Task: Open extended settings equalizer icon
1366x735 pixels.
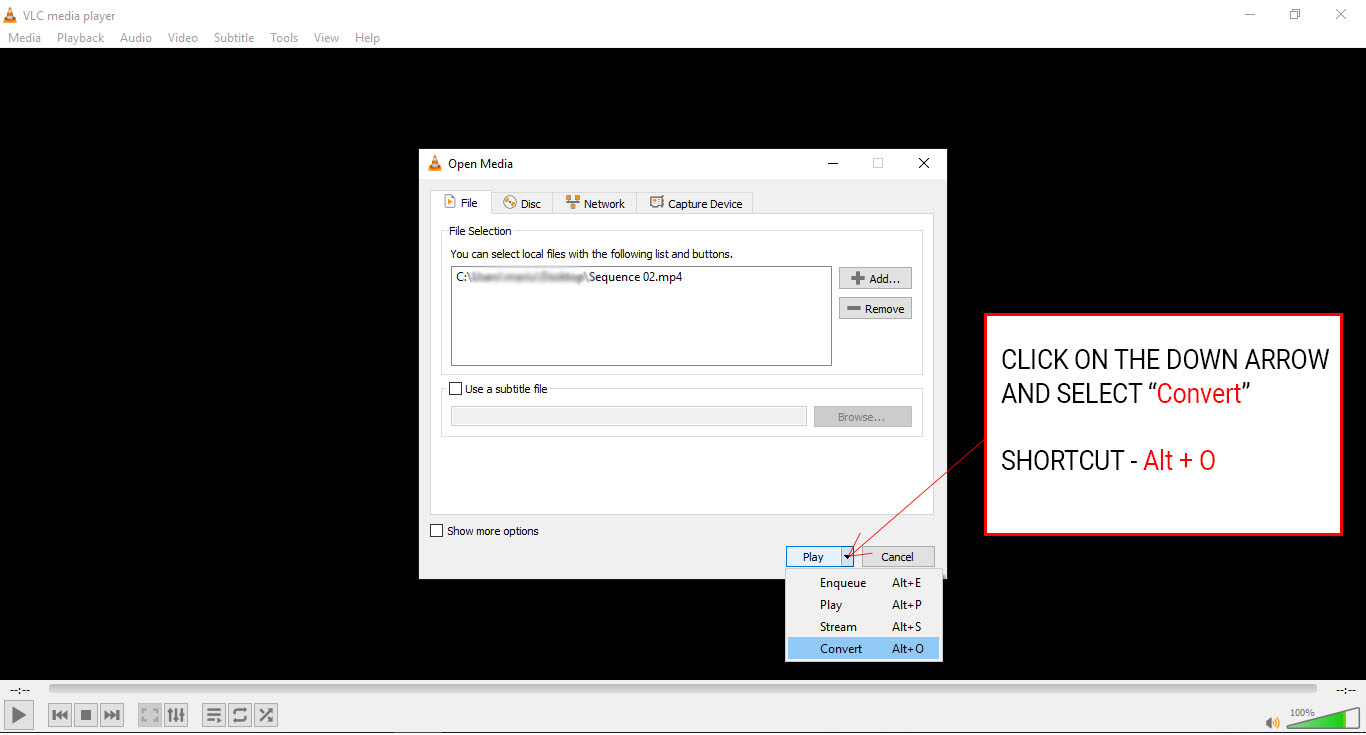Action: 176,715
